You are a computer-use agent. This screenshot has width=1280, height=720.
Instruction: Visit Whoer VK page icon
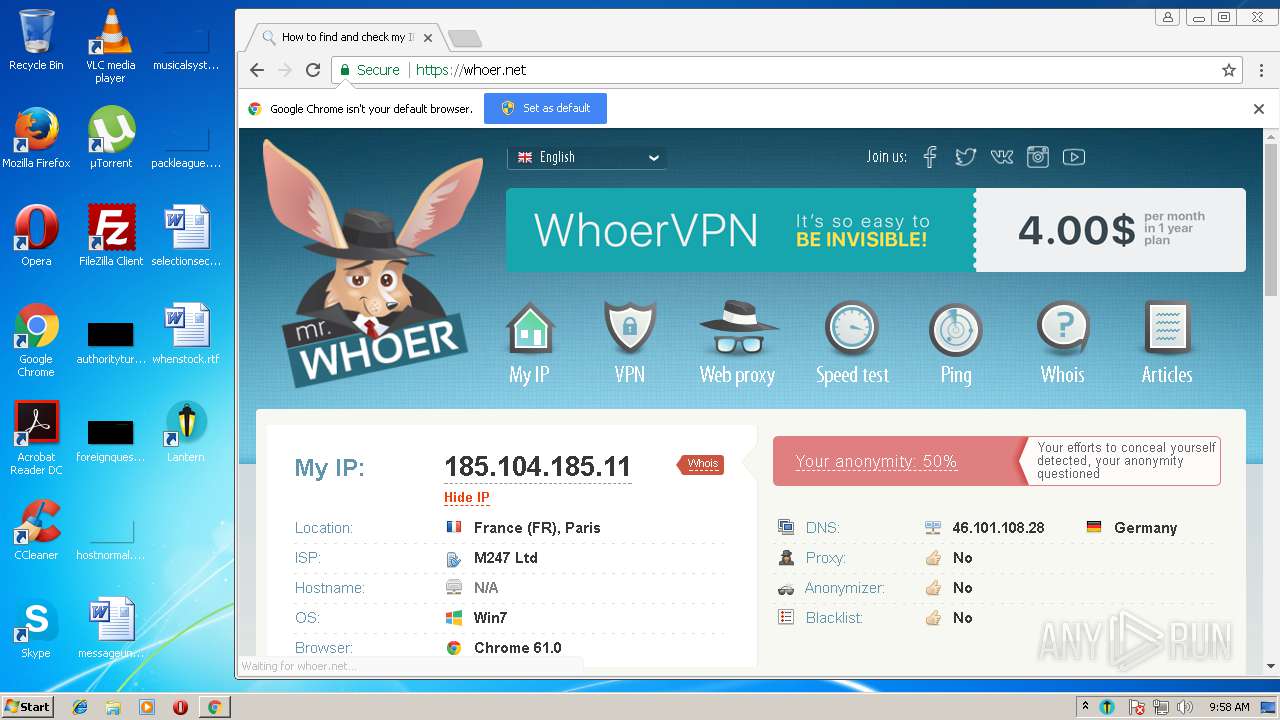(x=1001, y=157)
